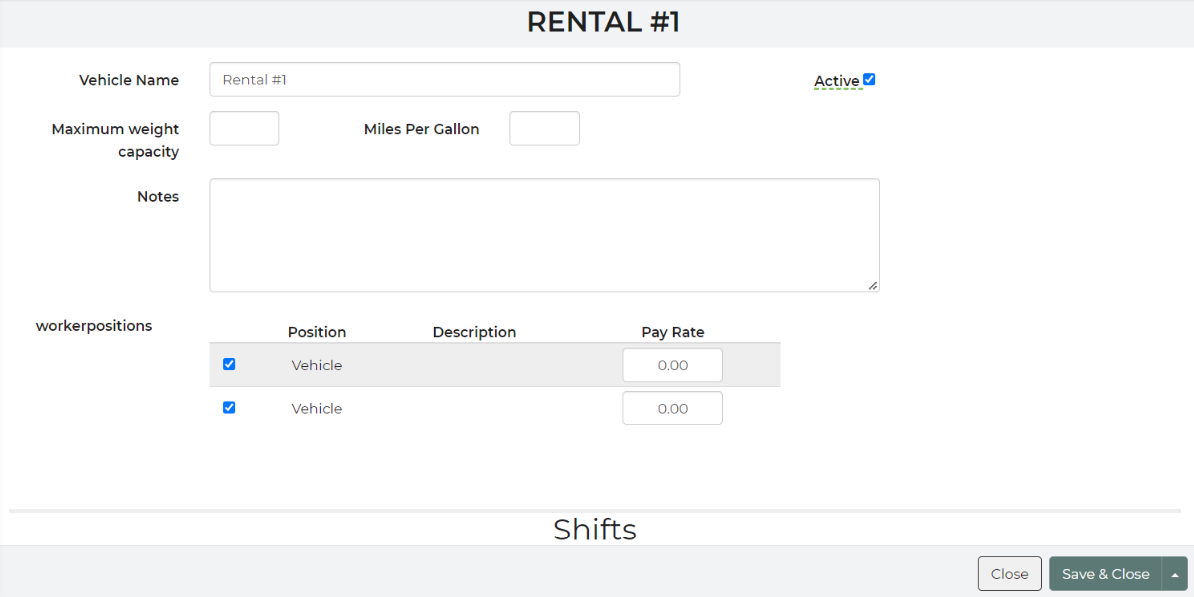Click the Description column header

click(x=474, y=332)
